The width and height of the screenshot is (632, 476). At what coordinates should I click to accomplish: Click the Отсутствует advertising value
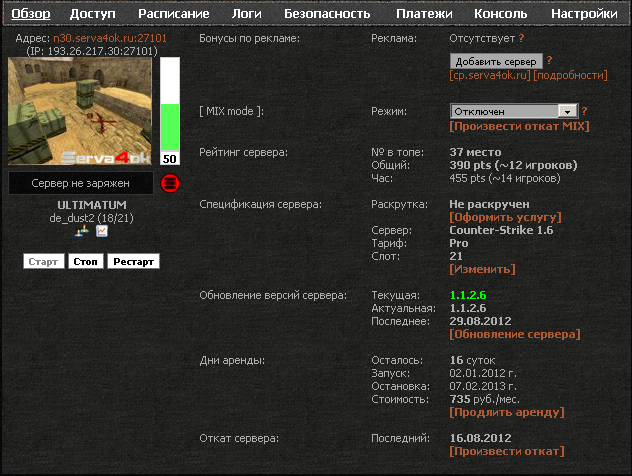[482, 38]
